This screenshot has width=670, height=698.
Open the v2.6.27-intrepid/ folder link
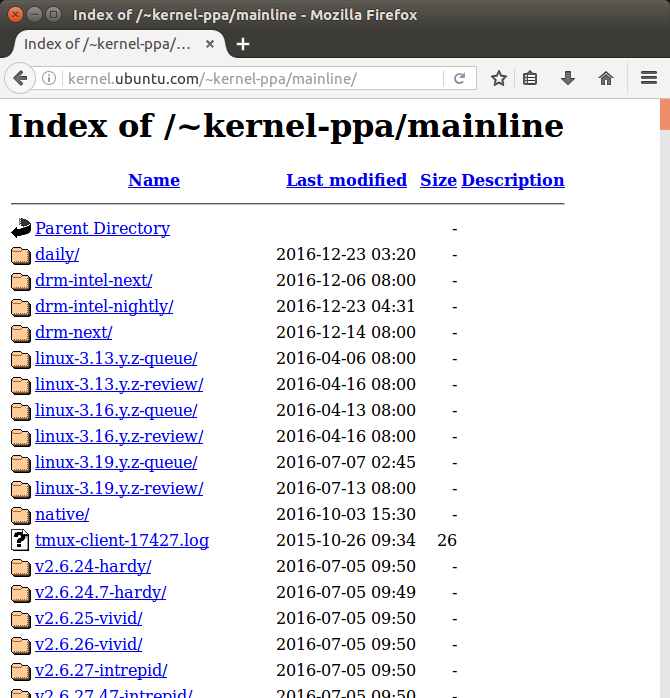point(101,671)
